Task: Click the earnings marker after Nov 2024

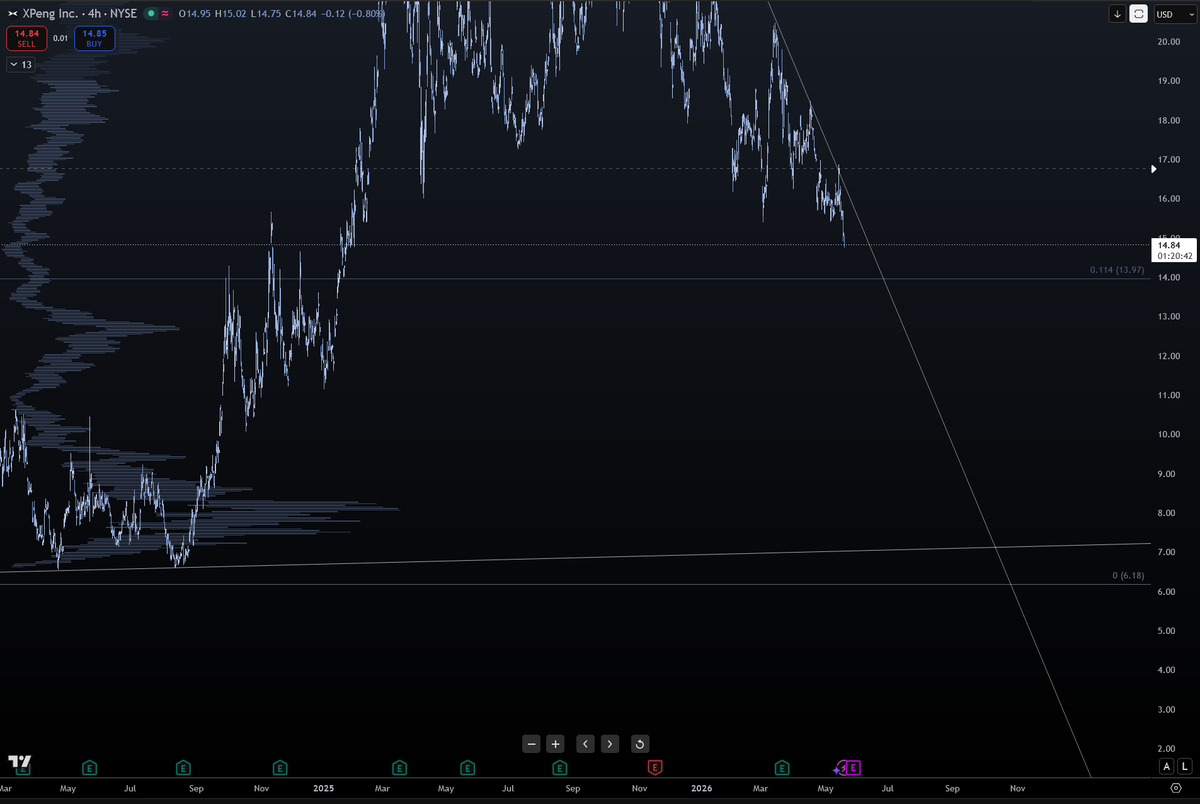Action: coord(280,768)
